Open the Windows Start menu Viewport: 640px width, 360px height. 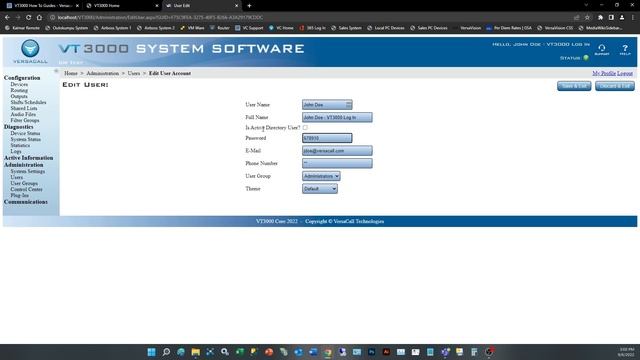coord(151,352)
